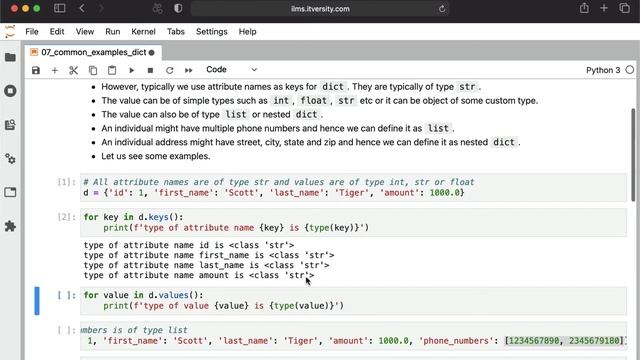
Task: Open the Kernel menu
Action: click(143, 31)
